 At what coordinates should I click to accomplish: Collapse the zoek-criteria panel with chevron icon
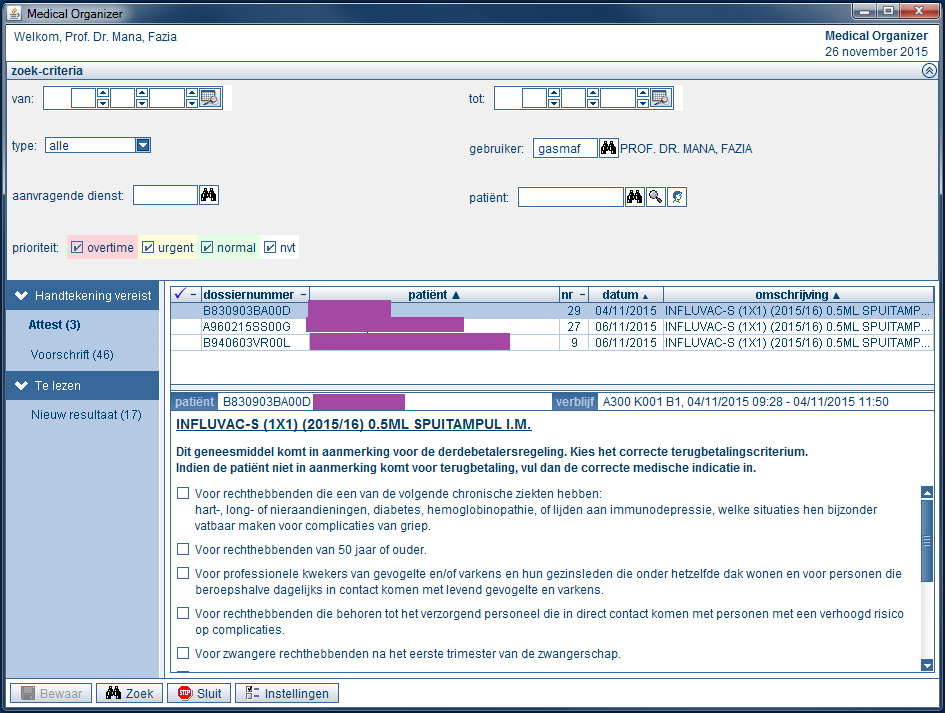coord(928,71)
